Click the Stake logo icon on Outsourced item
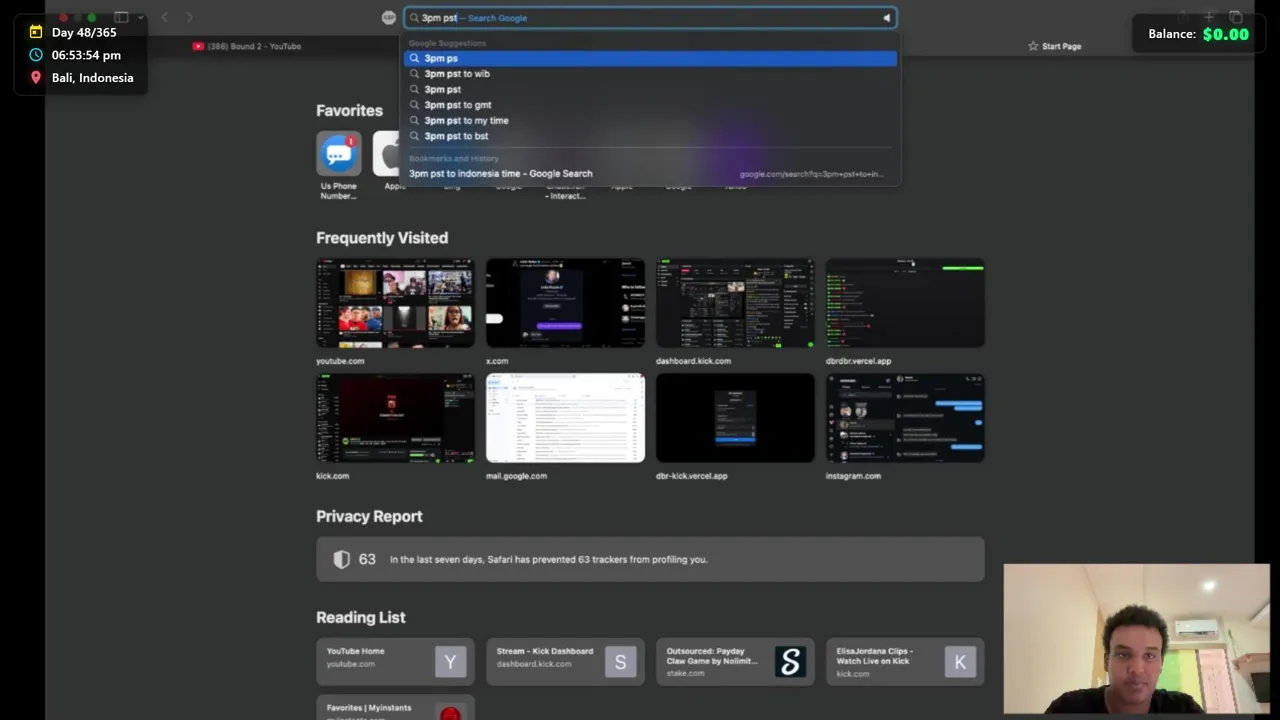The image size is (1280, 720). (x=790, y=661)
